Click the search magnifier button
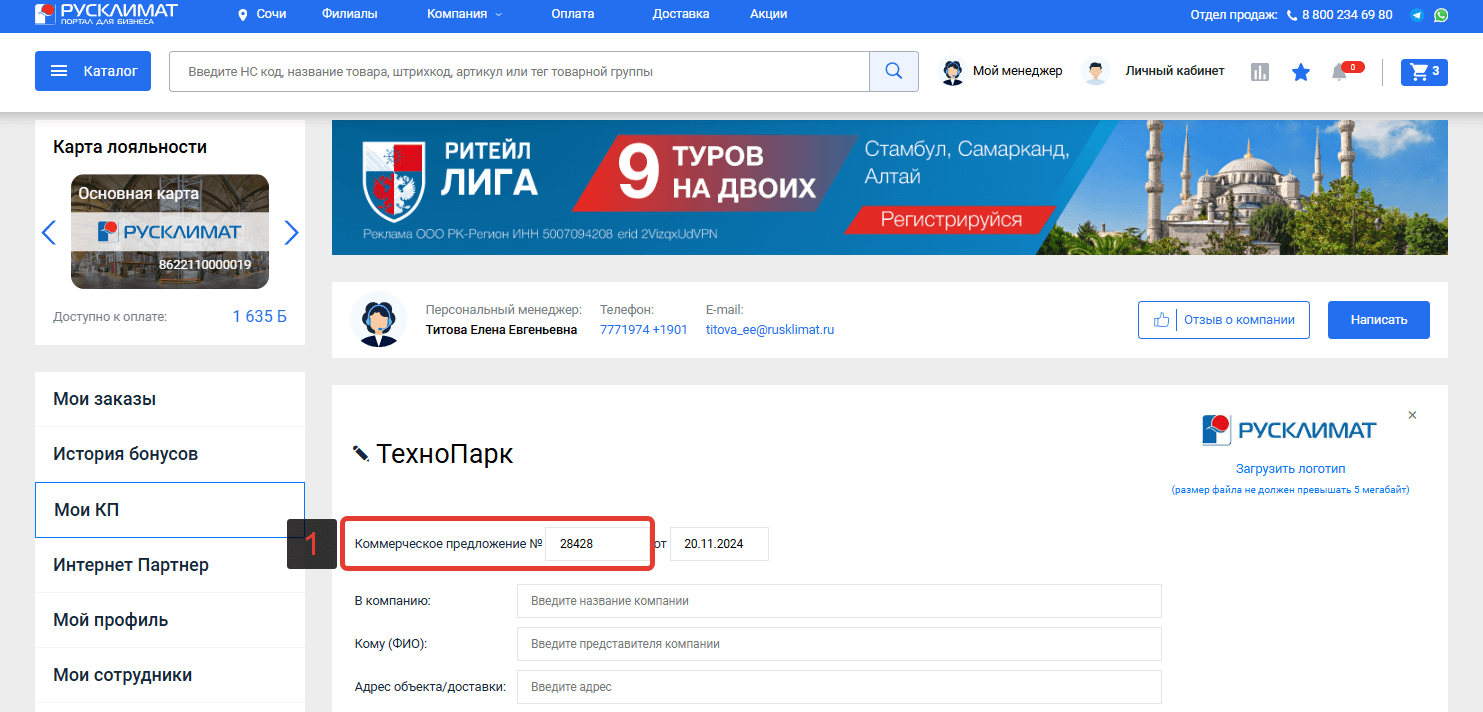Screen dimensions: 1483x712 click(894, 72)
